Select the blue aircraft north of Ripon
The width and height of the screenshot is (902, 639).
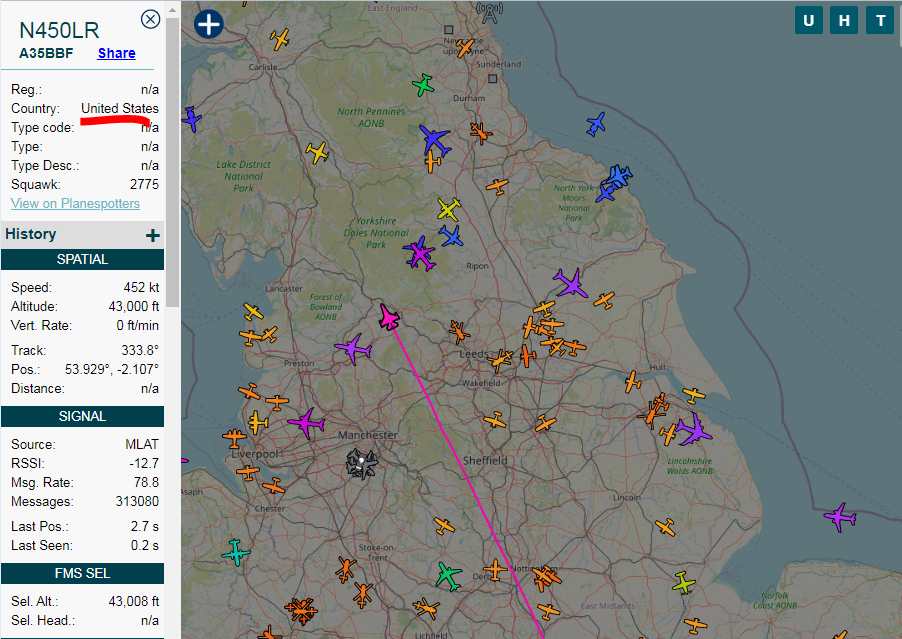(x=450, y=236)
